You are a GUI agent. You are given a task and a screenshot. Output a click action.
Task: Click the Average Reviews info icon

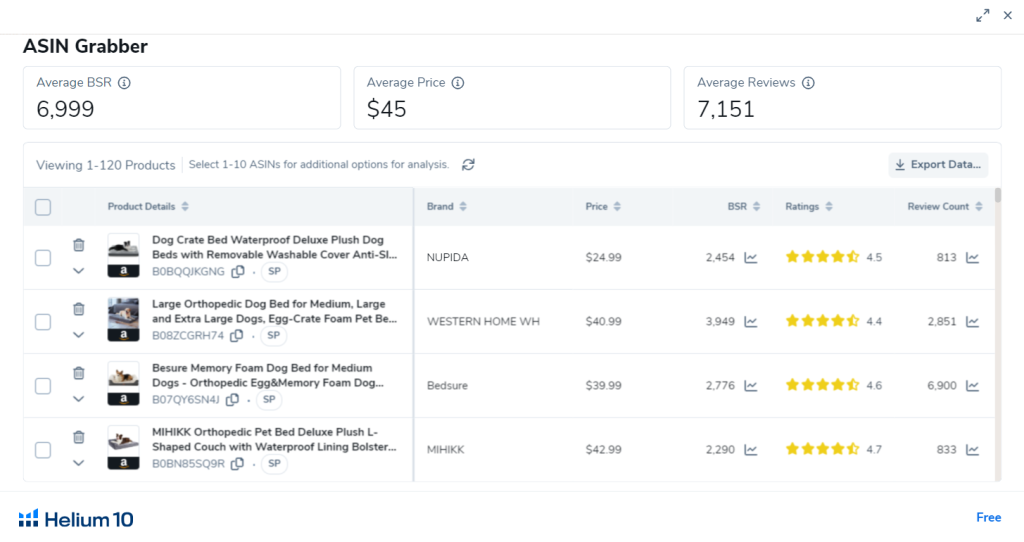(x=808, y=83)
